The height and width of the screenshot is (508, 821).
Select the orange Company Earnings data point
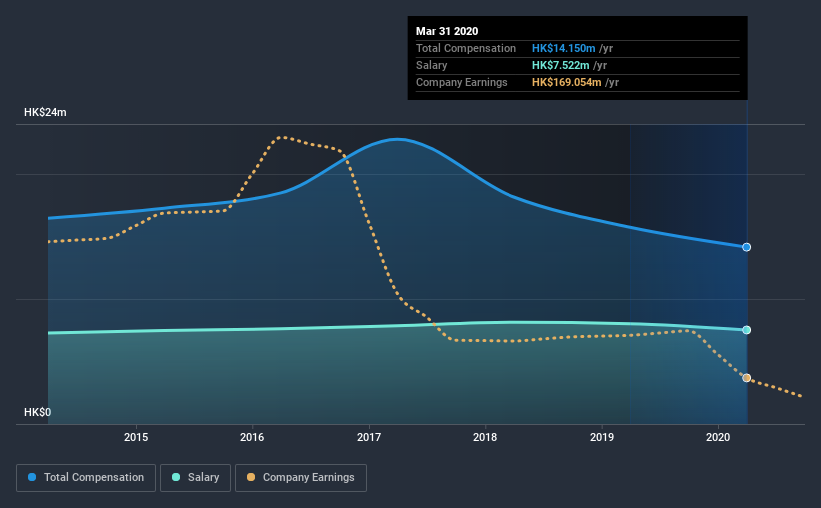click(x=747, y=378)
